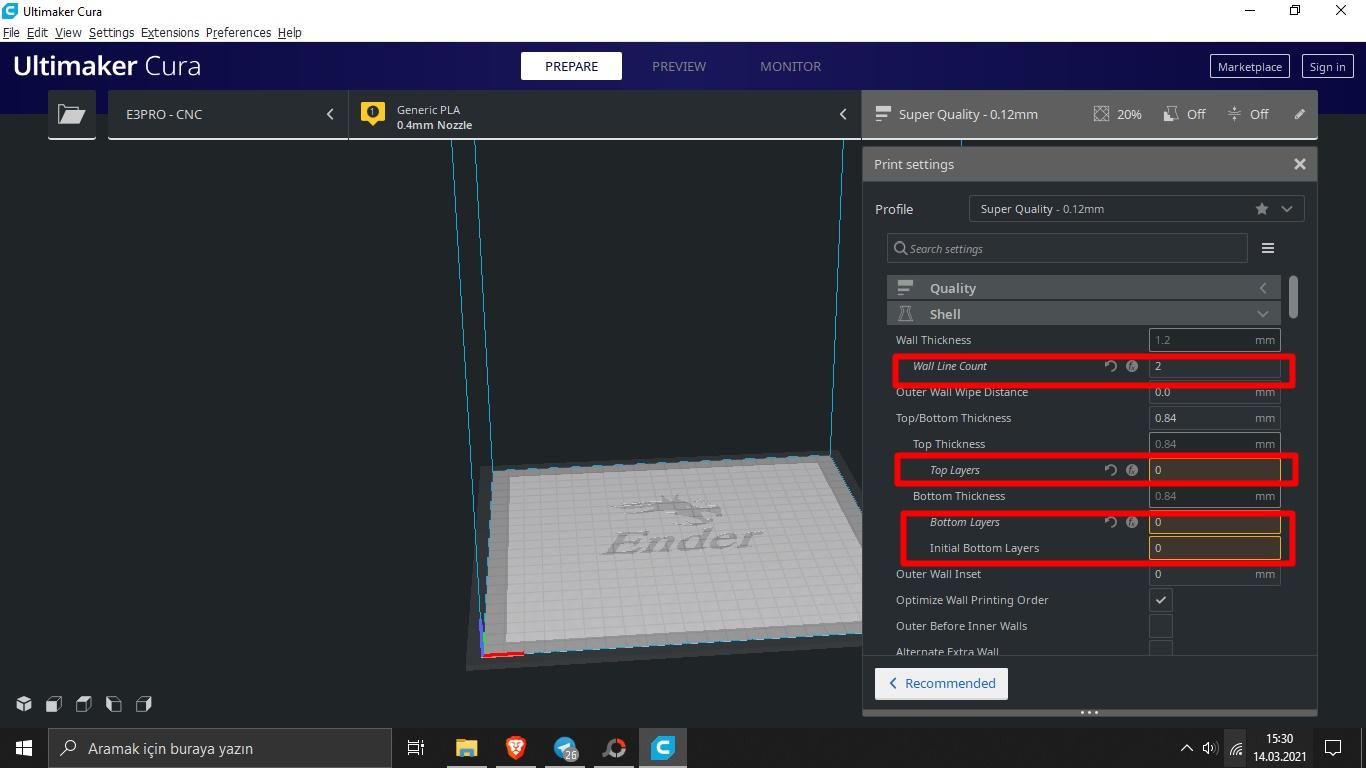1366x768 pixels.
Task: Open file folder icon
Action: (72, 114)
